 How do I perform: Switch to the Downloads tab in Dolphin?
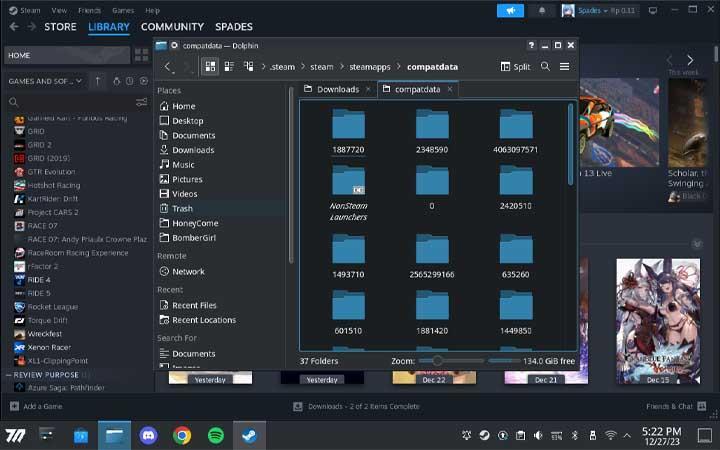(337, 89)
